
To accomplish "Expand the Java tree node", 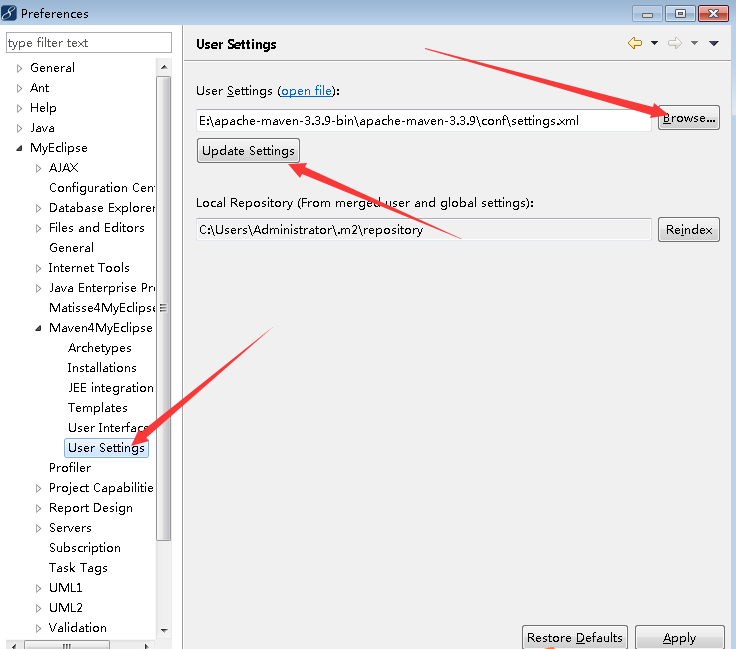I will click(x=19, y=128).
